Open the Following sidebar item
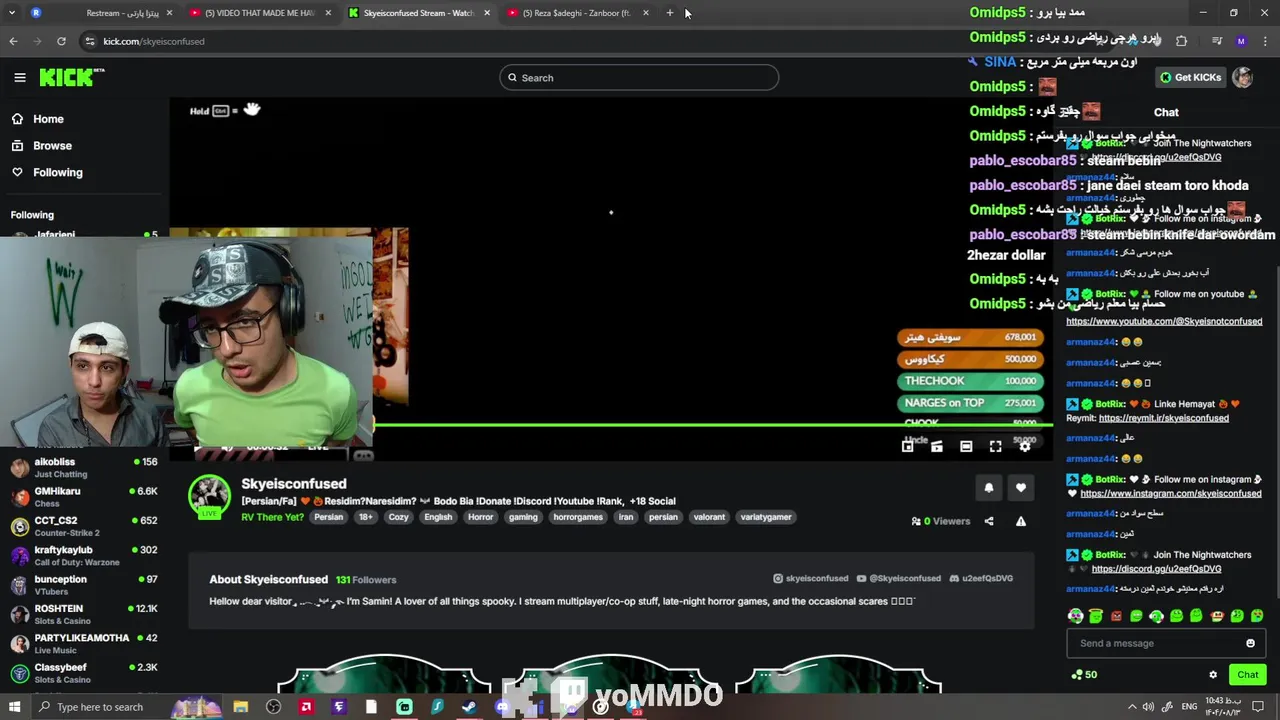The width and height of the screenshot is (1280, 720). pos(58,172)
